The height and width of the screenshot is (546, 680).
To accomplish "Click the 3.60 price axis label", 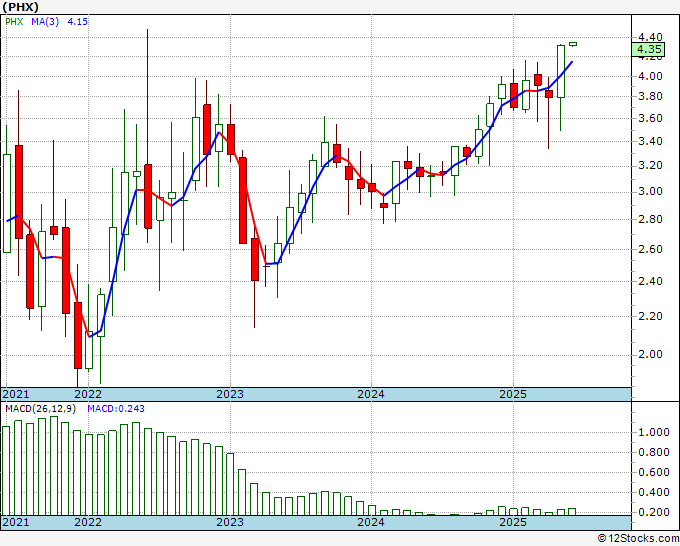I will pyautogui.click(x=650, y=118).
